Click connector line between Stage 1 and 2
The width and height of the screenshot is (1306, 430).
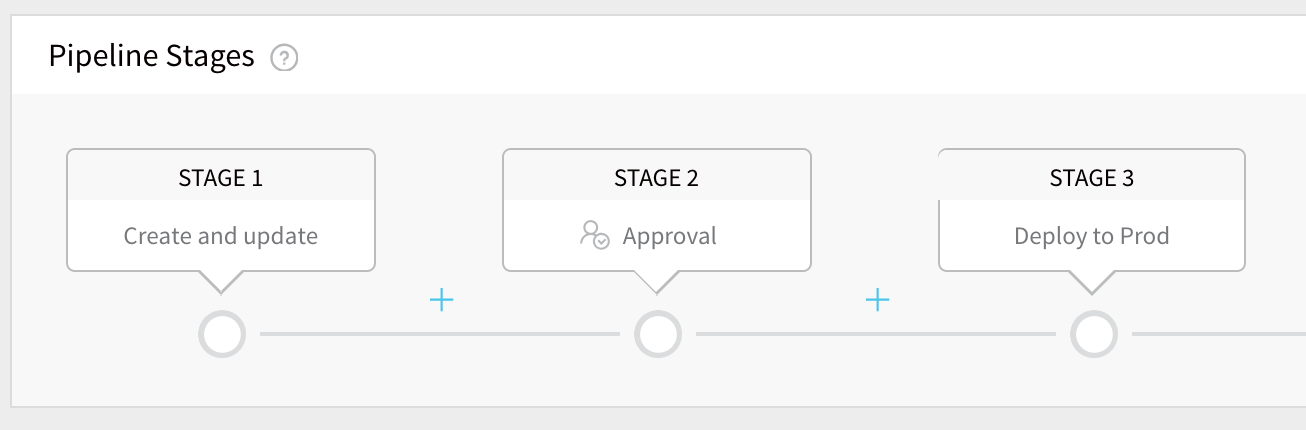[x=440, y=334]
